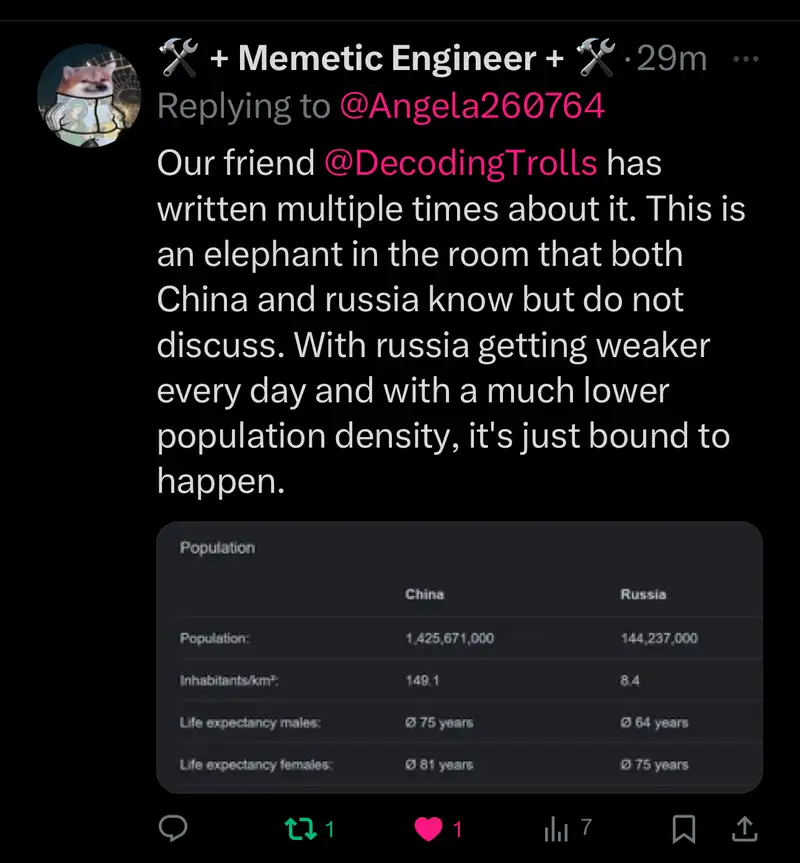Open the @DecodingTrolls profile link

(x=460, y=162)
